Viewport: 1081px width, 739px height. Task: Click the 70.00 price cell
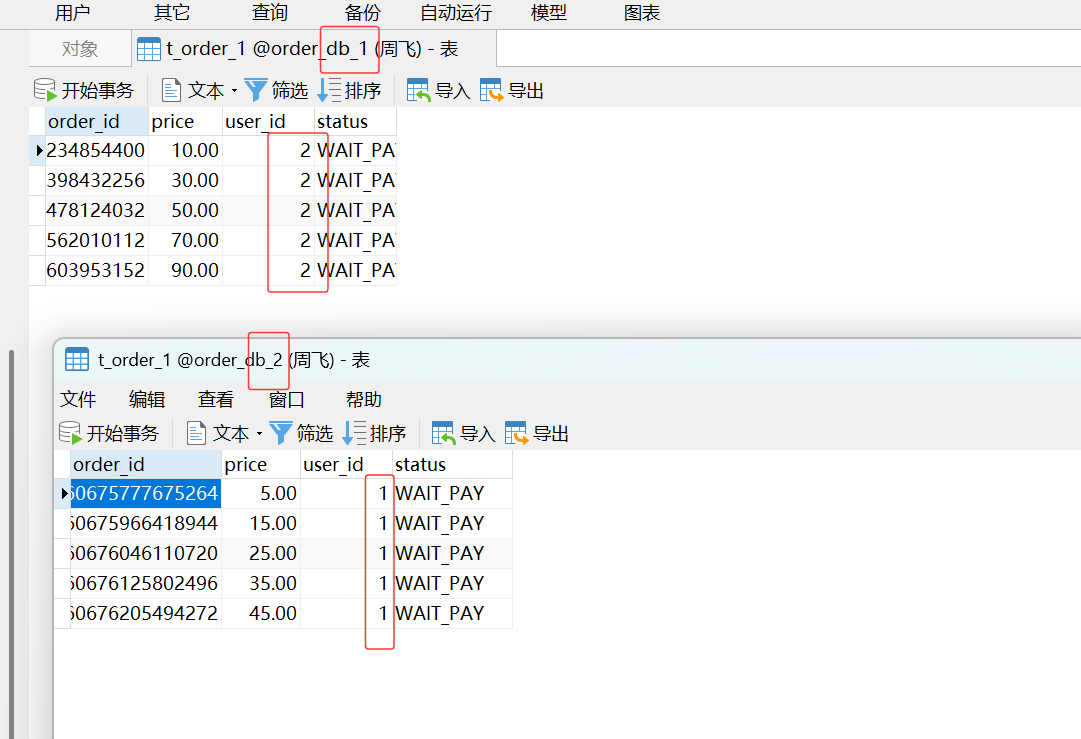tap(185, 241)
